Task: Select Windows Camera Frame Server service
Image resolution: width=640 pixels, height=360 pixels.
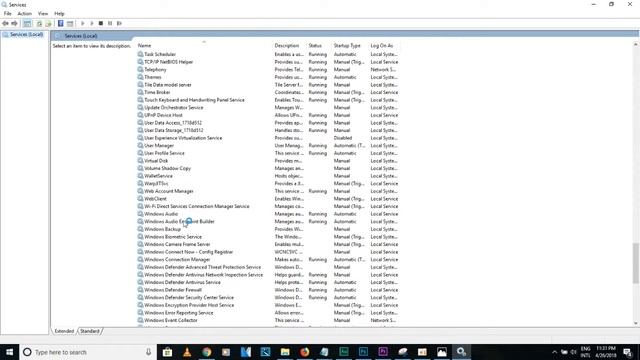Action: click(x=177, y=244)
